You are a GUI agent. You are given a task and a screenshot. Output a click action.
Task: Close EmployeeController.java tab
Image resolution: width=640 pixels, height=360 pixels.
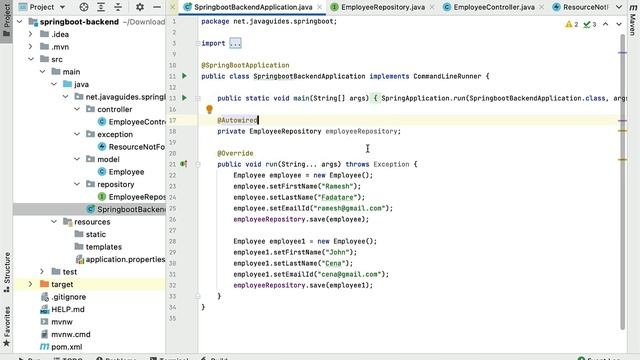point(541,7)
